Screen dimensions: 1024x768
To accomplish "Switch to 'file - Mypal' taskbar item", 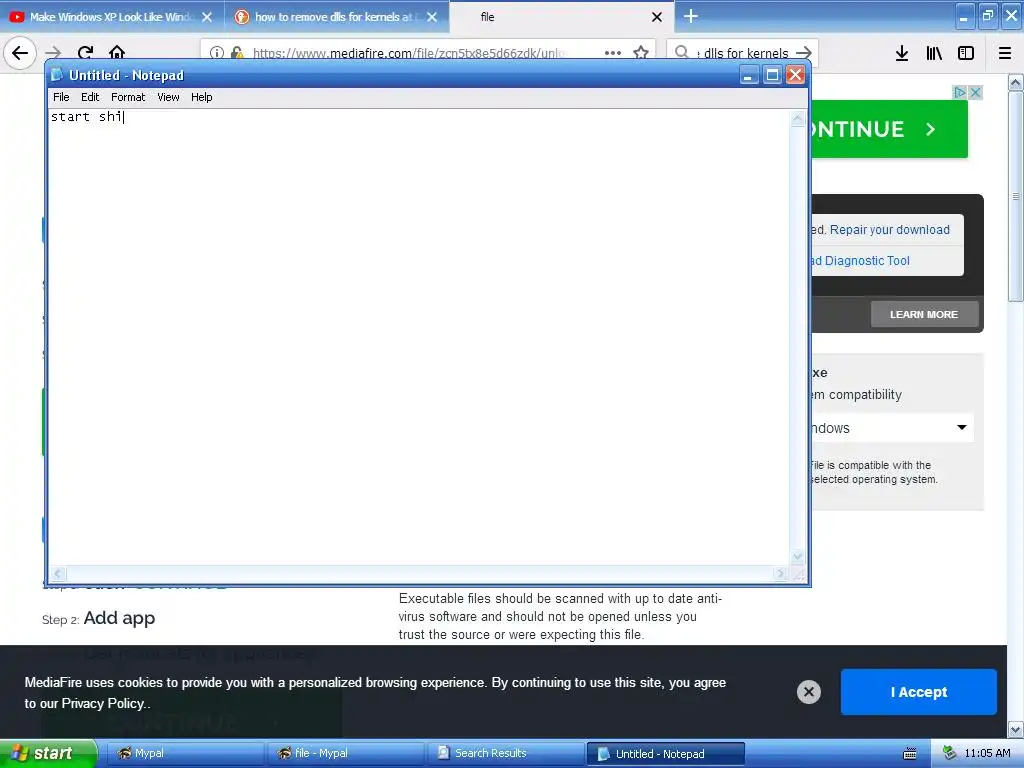I will [x=345, y=754].
